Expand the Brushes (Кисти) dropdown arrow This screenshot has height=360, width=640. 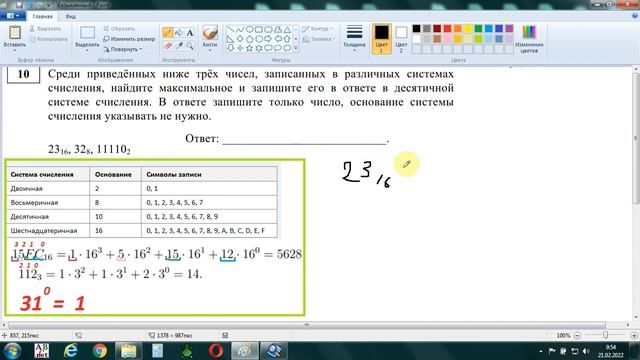pyautogui.click(x=210, y=51)
